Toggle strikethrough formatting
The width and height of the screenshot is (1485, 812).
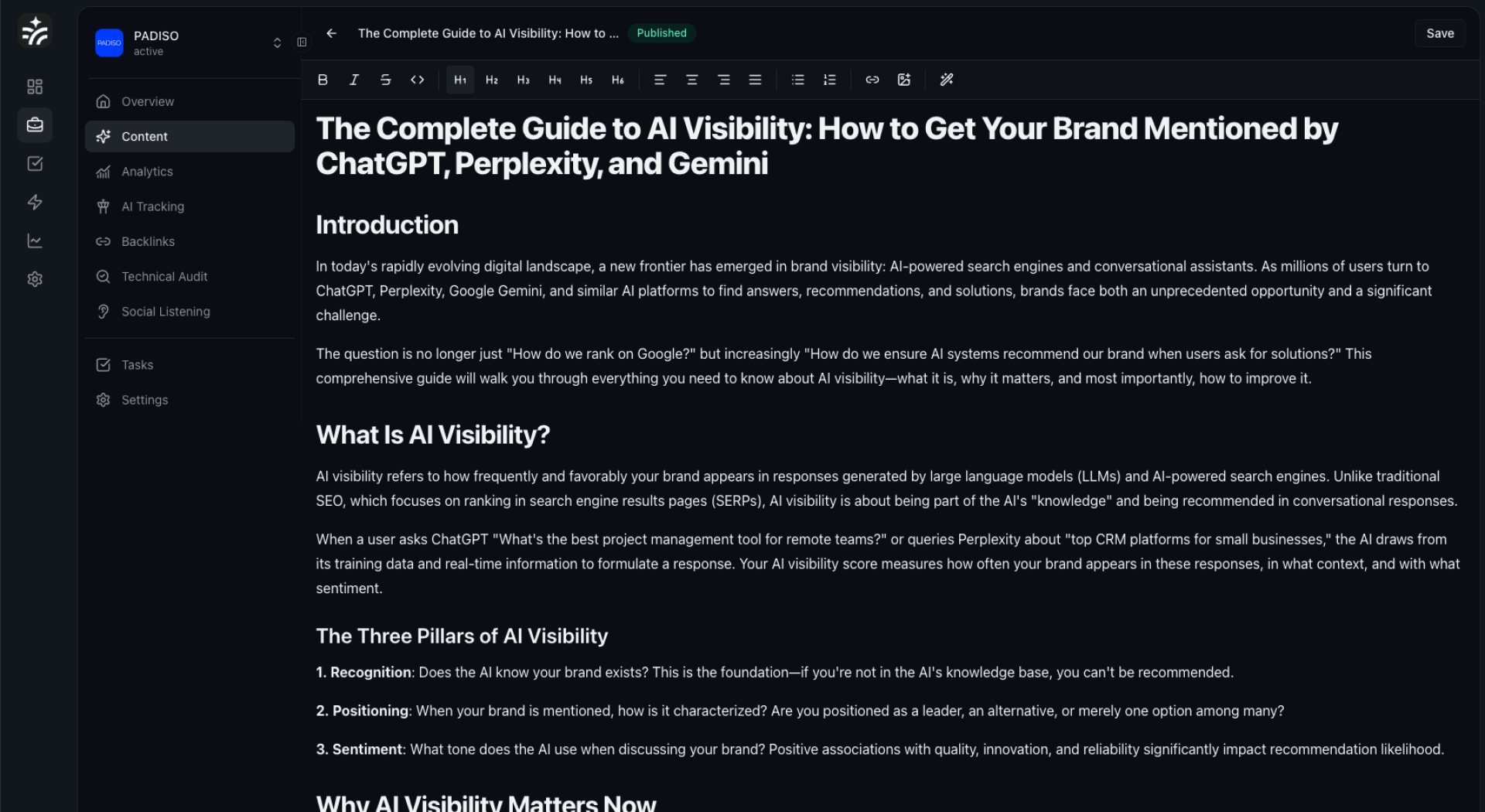point(385,80)
